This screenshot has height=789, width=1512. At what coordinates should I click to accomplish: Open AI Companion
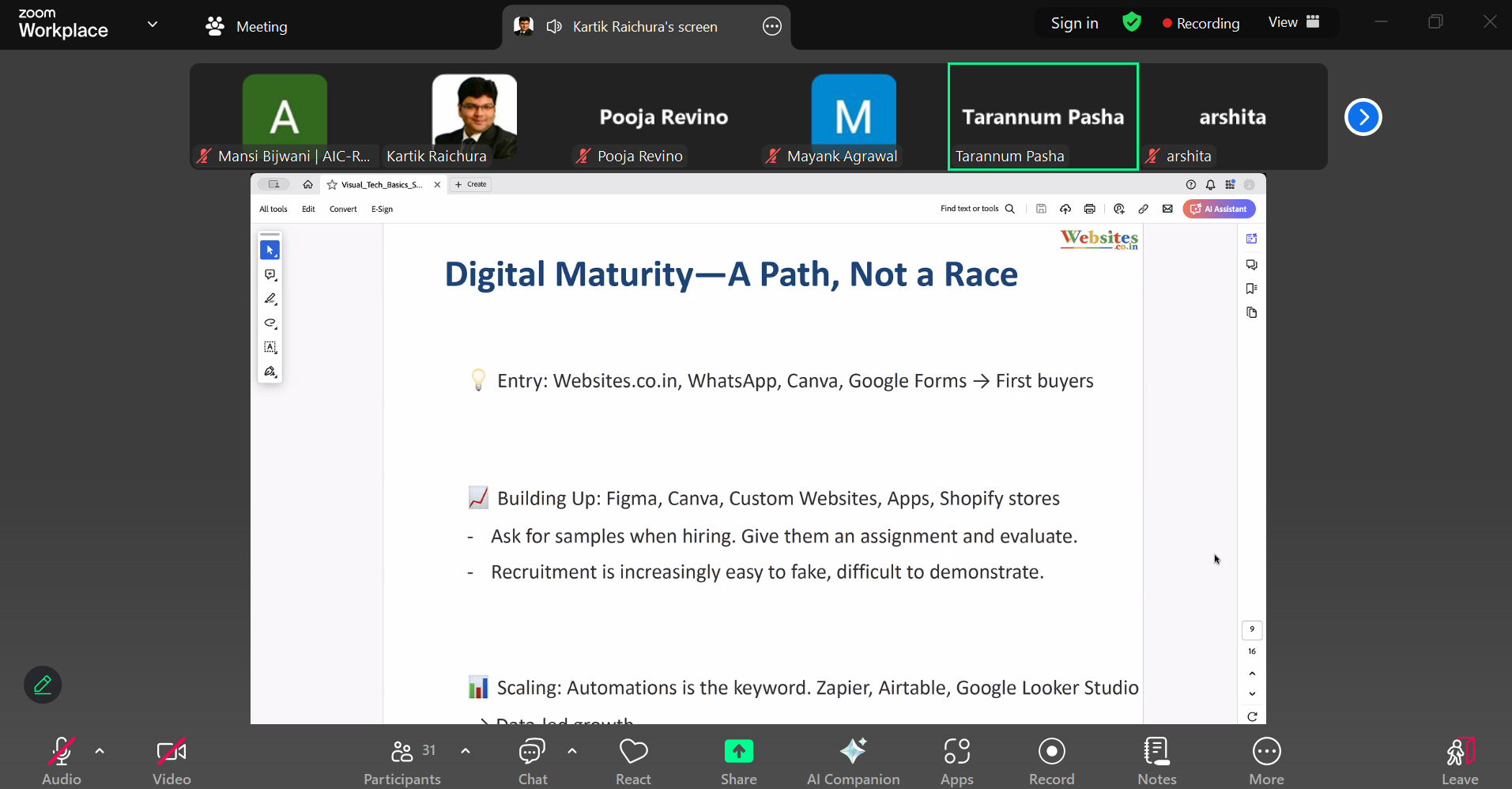(853, 761)
